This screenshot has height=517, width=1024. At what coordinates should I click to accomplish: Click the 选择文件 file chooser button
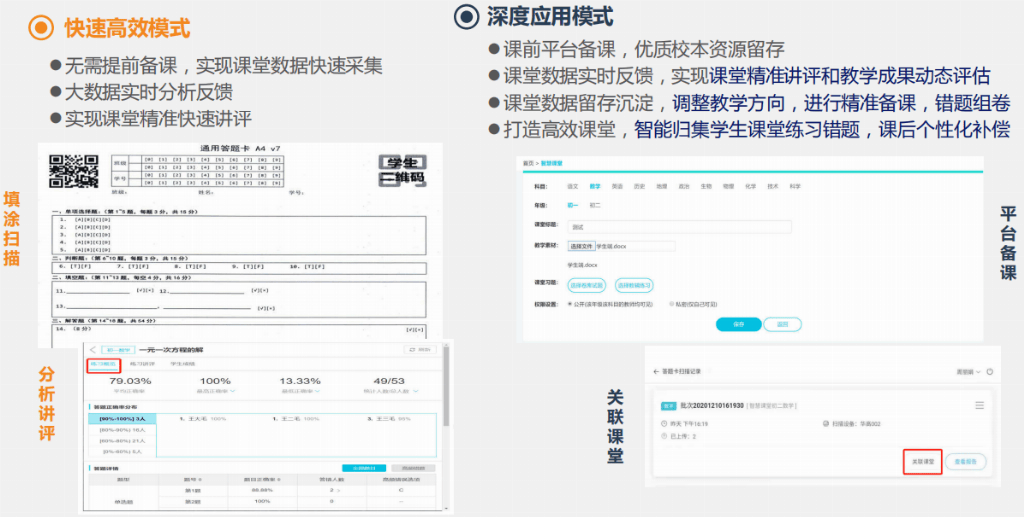pos(581,246)
